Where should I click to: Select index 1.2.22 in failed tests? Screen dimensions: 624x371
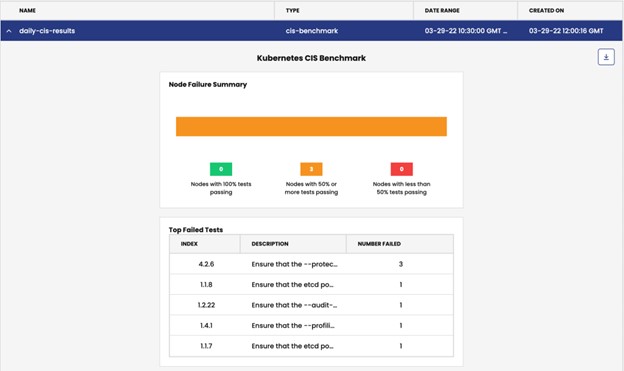coord(206,305)
